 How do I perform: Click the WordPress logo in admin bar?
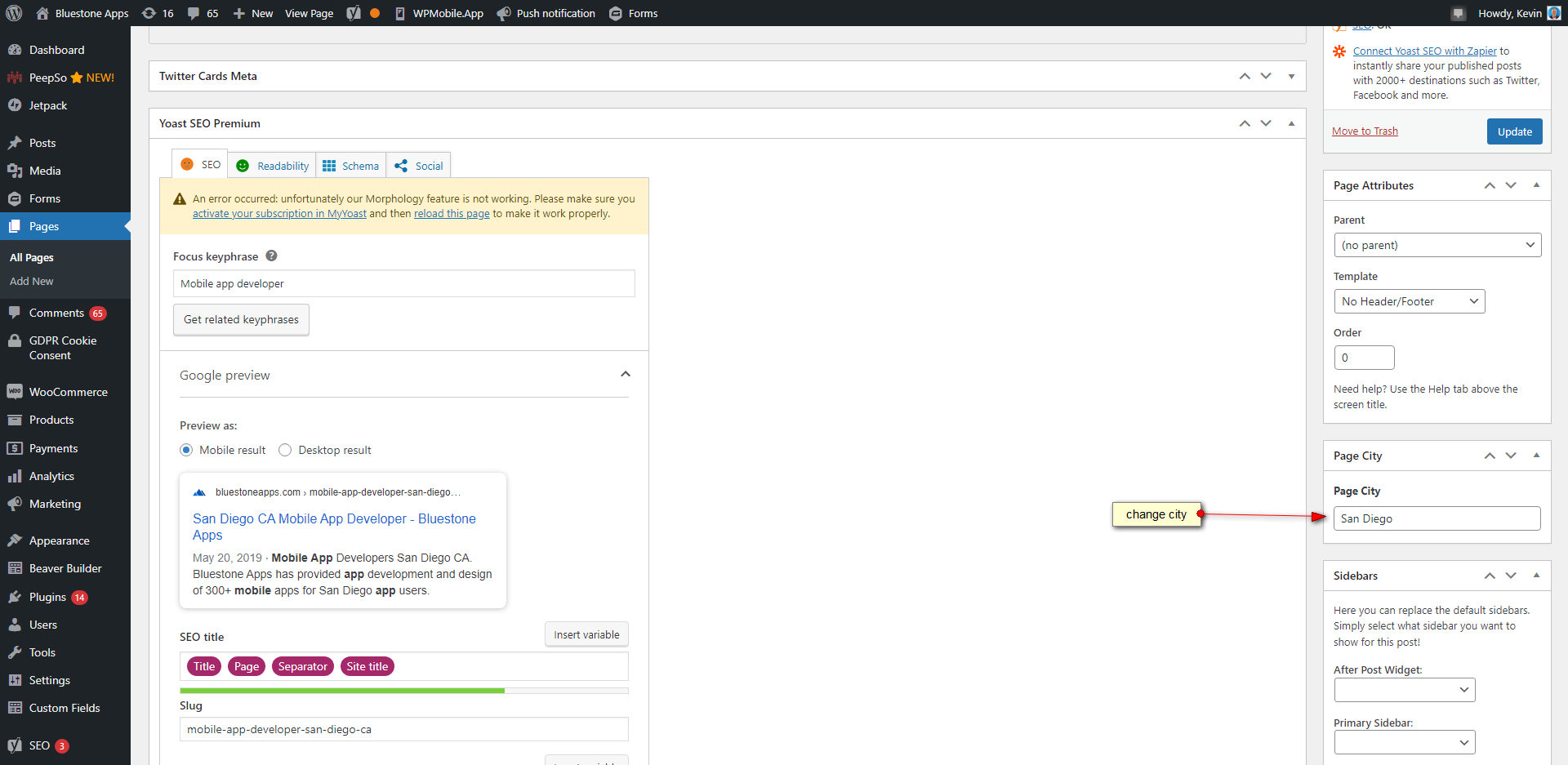pos(14,13)
